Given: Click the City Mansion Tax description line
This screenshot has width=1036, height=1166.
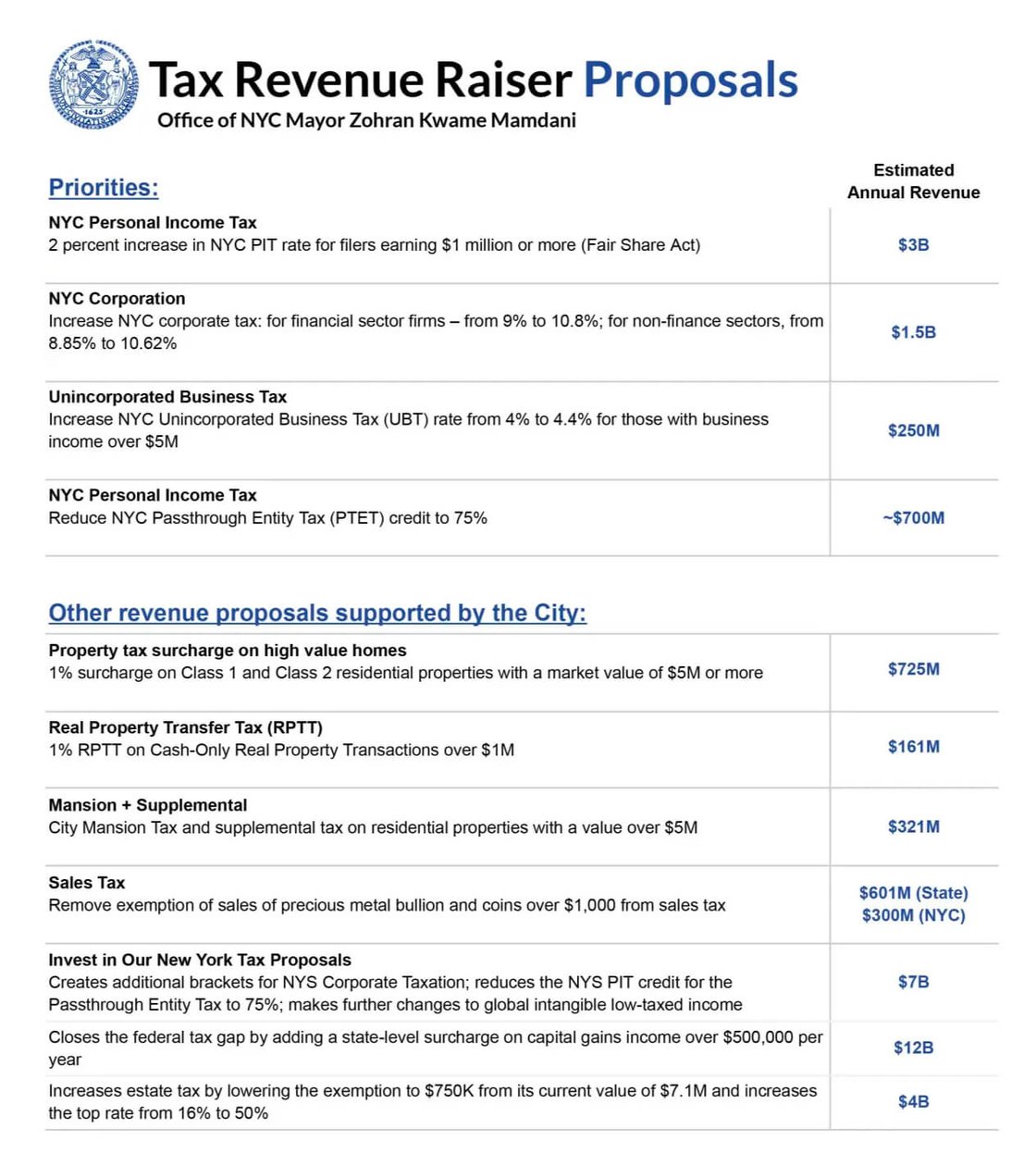Looking at the screenshot, I should point(373,827).
